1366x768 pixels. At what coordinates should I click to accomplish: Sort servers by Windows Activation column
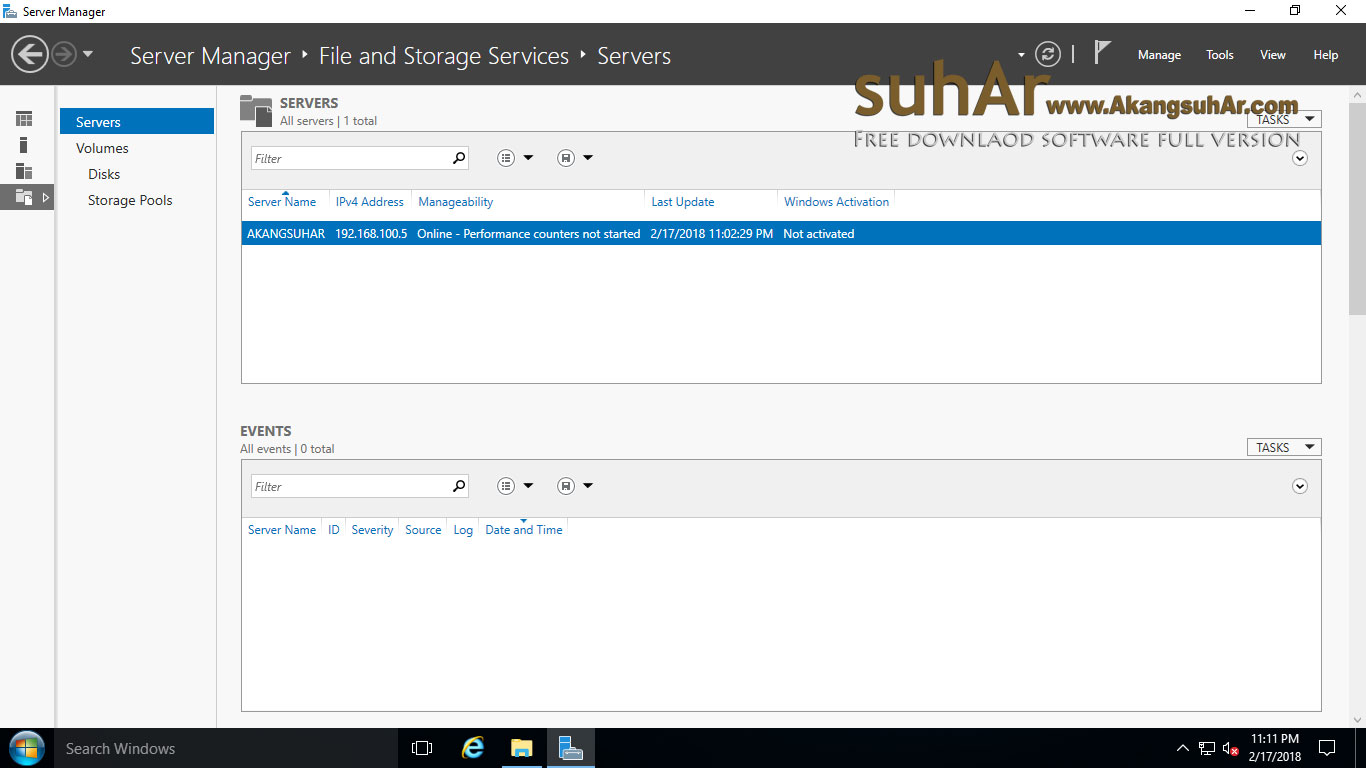coord(836,202)
